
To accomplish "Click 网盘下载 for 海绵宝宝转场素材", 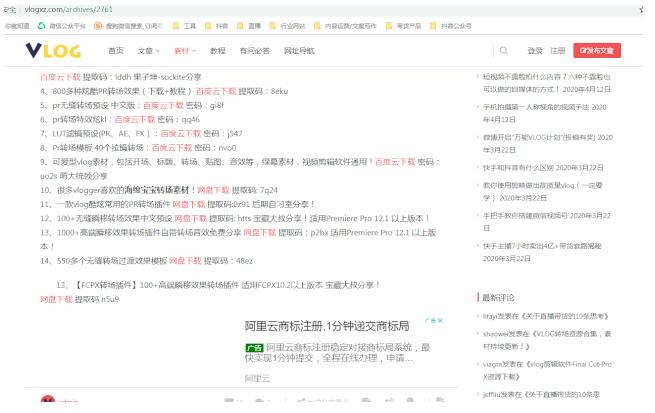I will [213, 190].
